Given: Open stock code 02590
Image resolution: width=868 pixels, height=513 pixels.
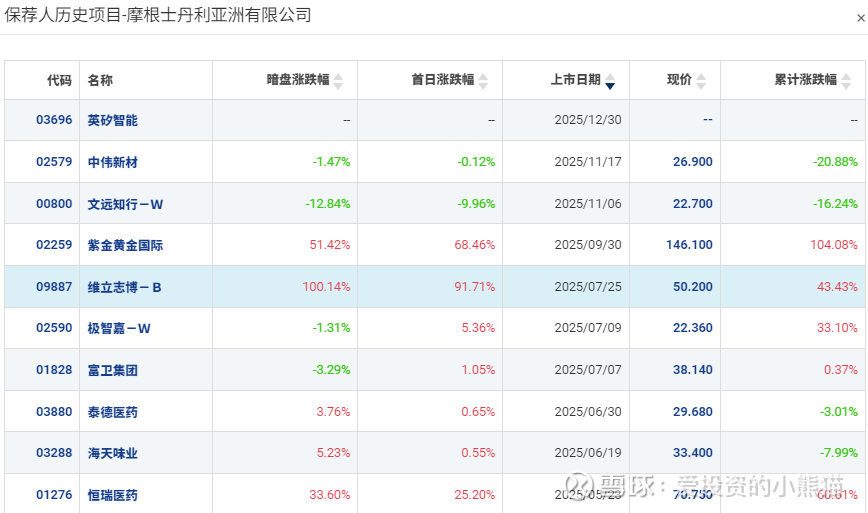Looking at the screenshot, I should pyautogui.click(x=54, y=328).
